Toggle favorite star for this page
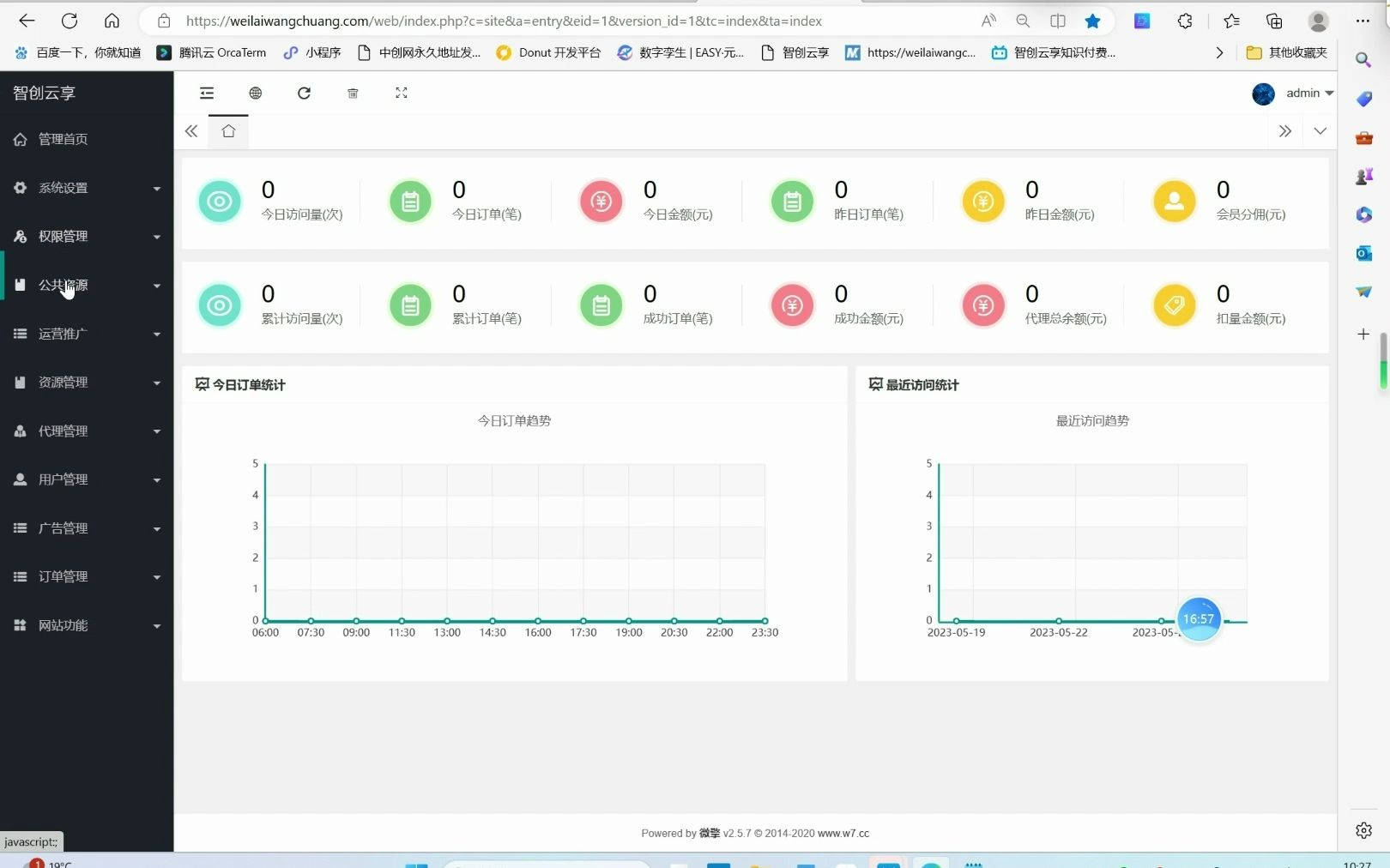 coord(1092,21)
